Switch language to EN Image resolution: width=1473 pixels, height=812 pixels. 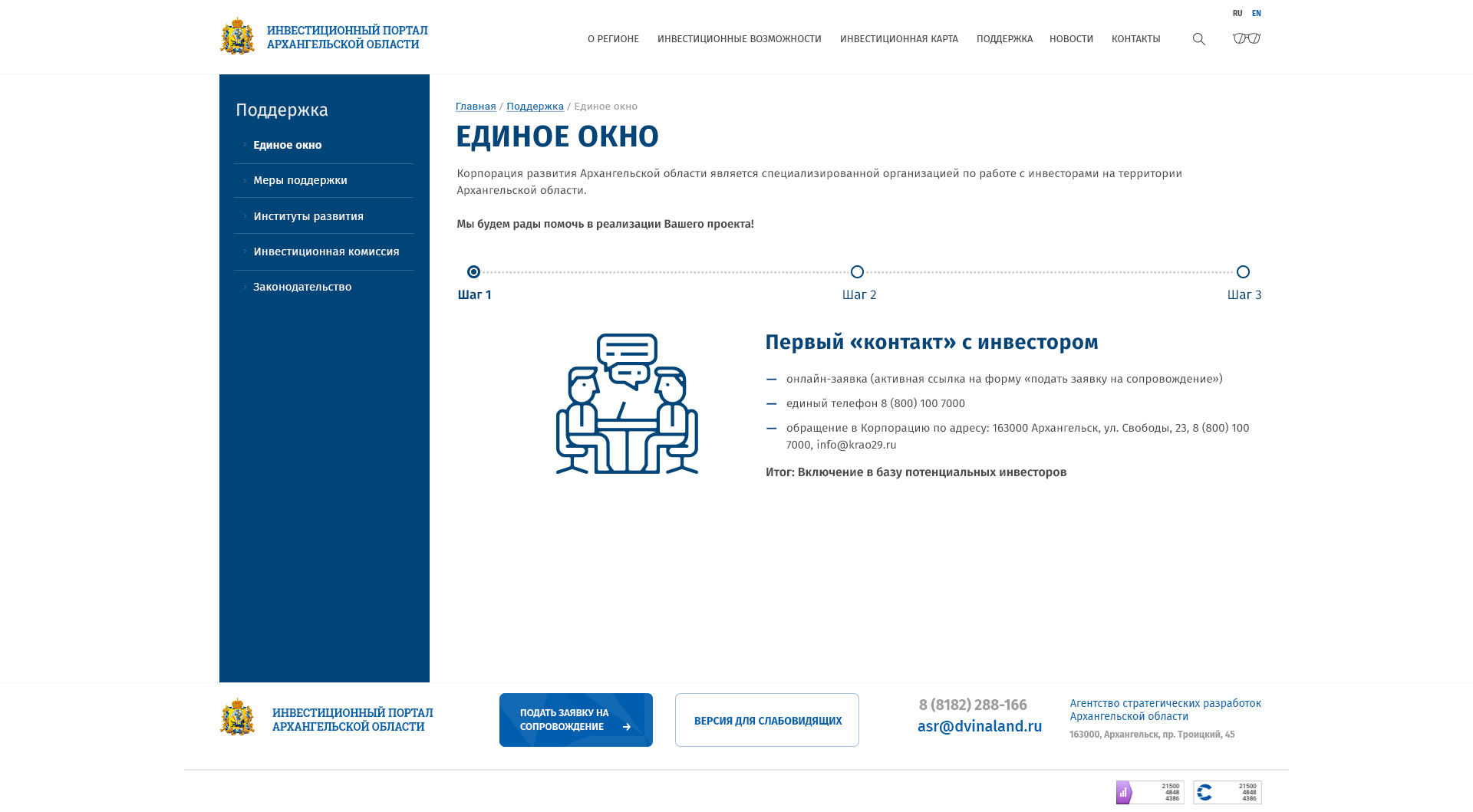[x=1256, y=13]
